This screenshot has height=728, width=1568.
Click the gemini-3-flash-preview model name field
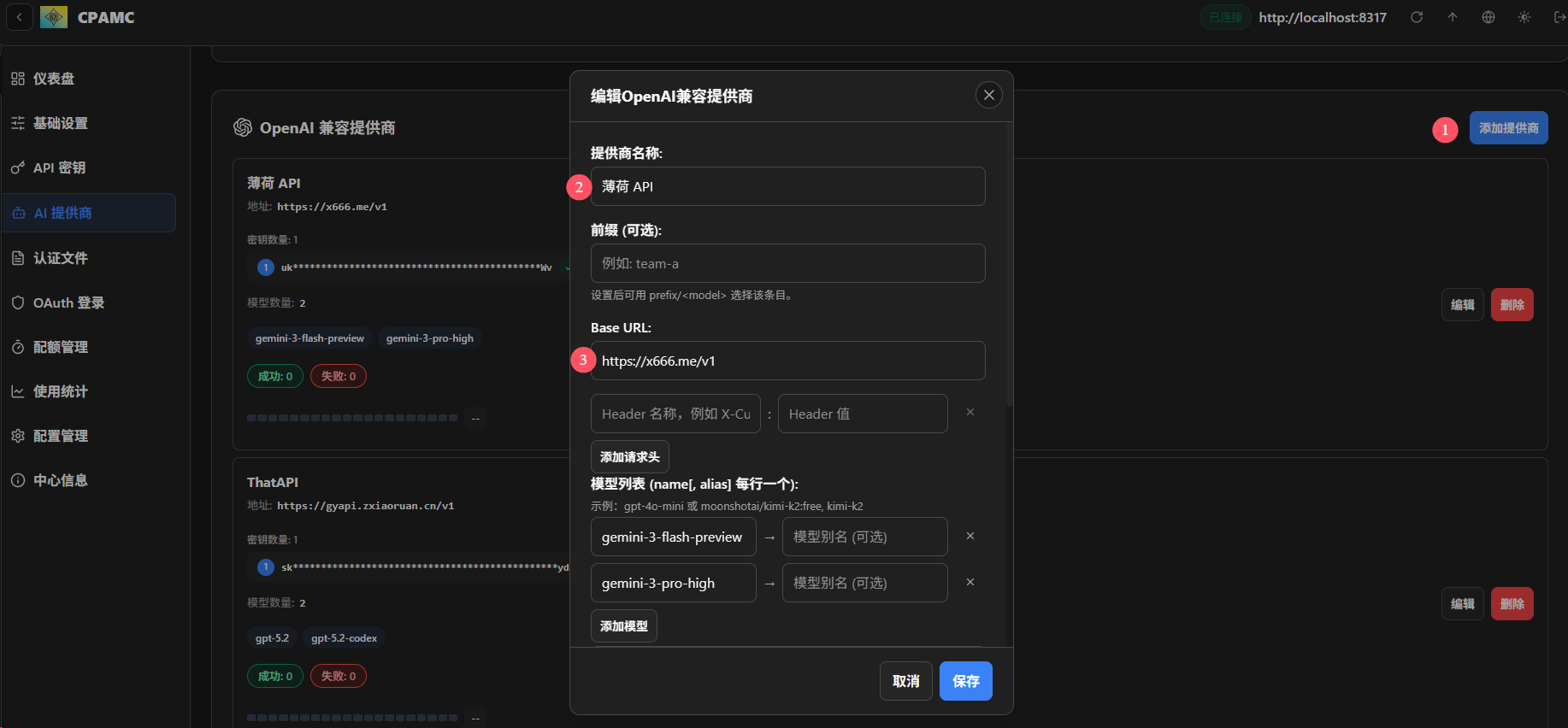(674, 537)
